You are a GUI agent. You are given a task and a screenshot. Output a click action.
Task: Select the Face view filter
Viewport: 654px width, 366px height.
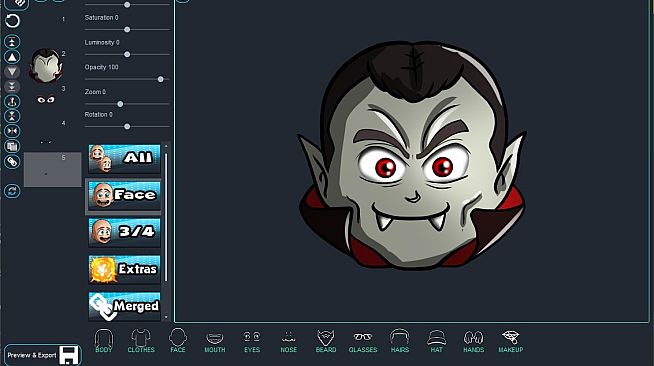click(124, 195)
